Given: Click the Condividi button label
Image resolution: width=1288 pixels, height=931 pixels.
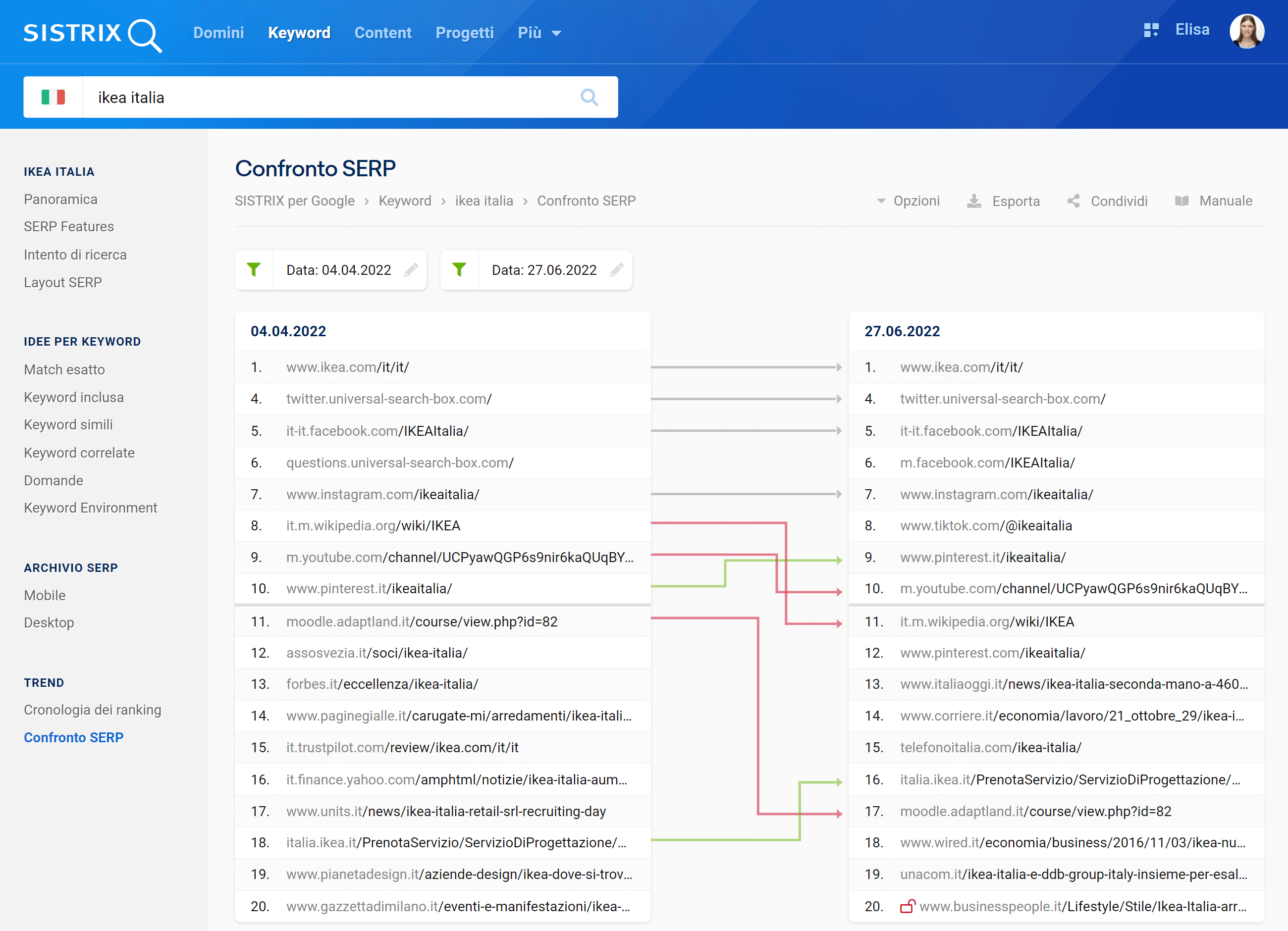Looking at the screenshot, I should pyautogui.click(x=1119, y=201).
